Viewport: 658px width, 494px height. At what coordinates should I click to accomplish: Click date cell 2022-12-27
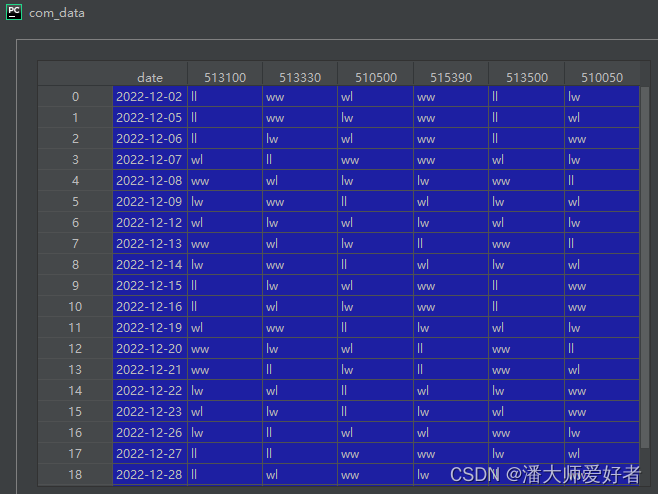coord(150,453)
